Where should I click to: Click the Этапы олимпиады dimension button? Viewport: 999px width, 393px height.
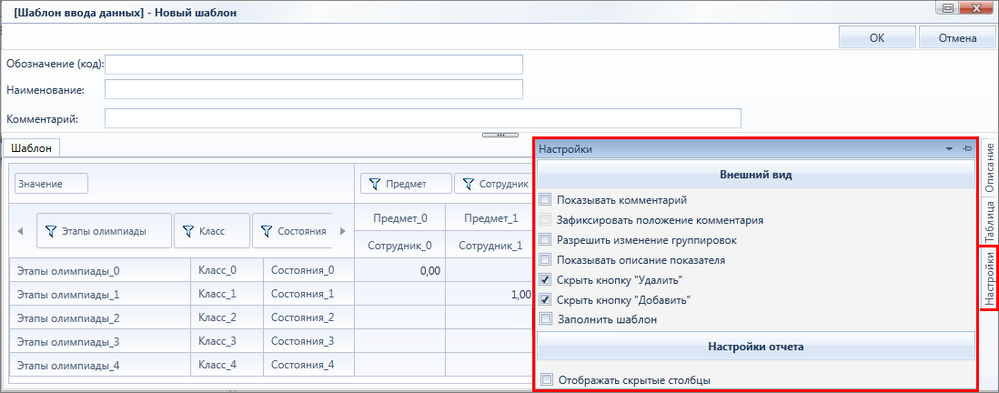[x=104, y=231]
